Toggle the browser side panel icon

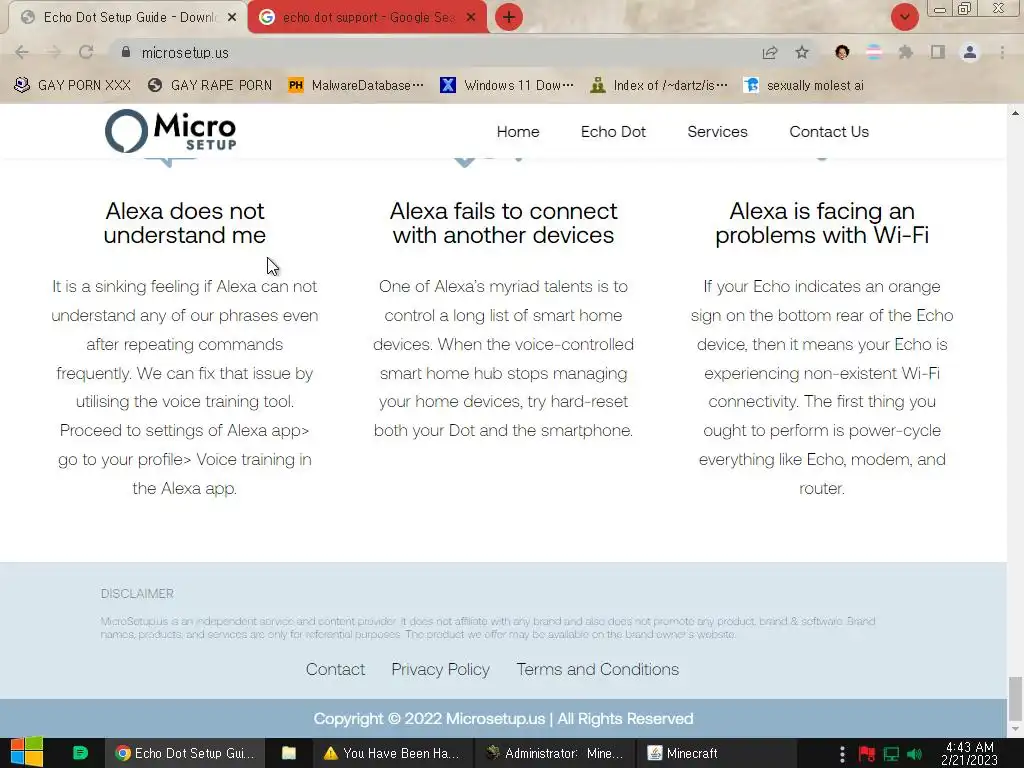point(938,52)
